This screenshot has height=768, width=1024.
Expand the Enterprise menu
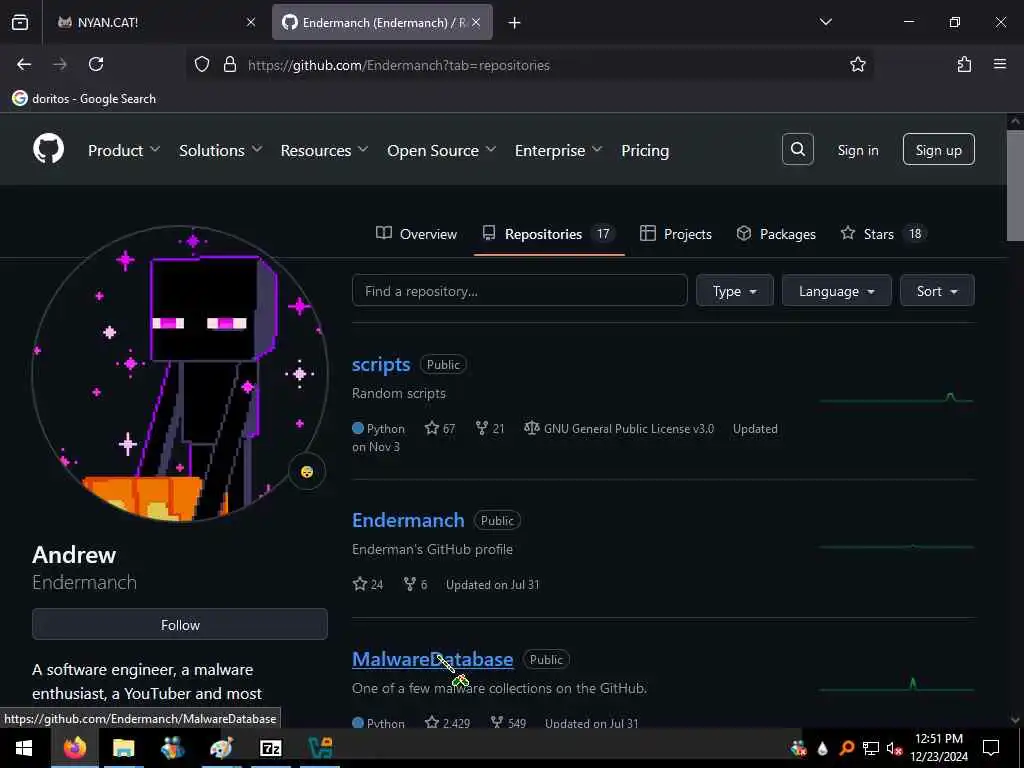pyautogui.click(x=558, y=150)
